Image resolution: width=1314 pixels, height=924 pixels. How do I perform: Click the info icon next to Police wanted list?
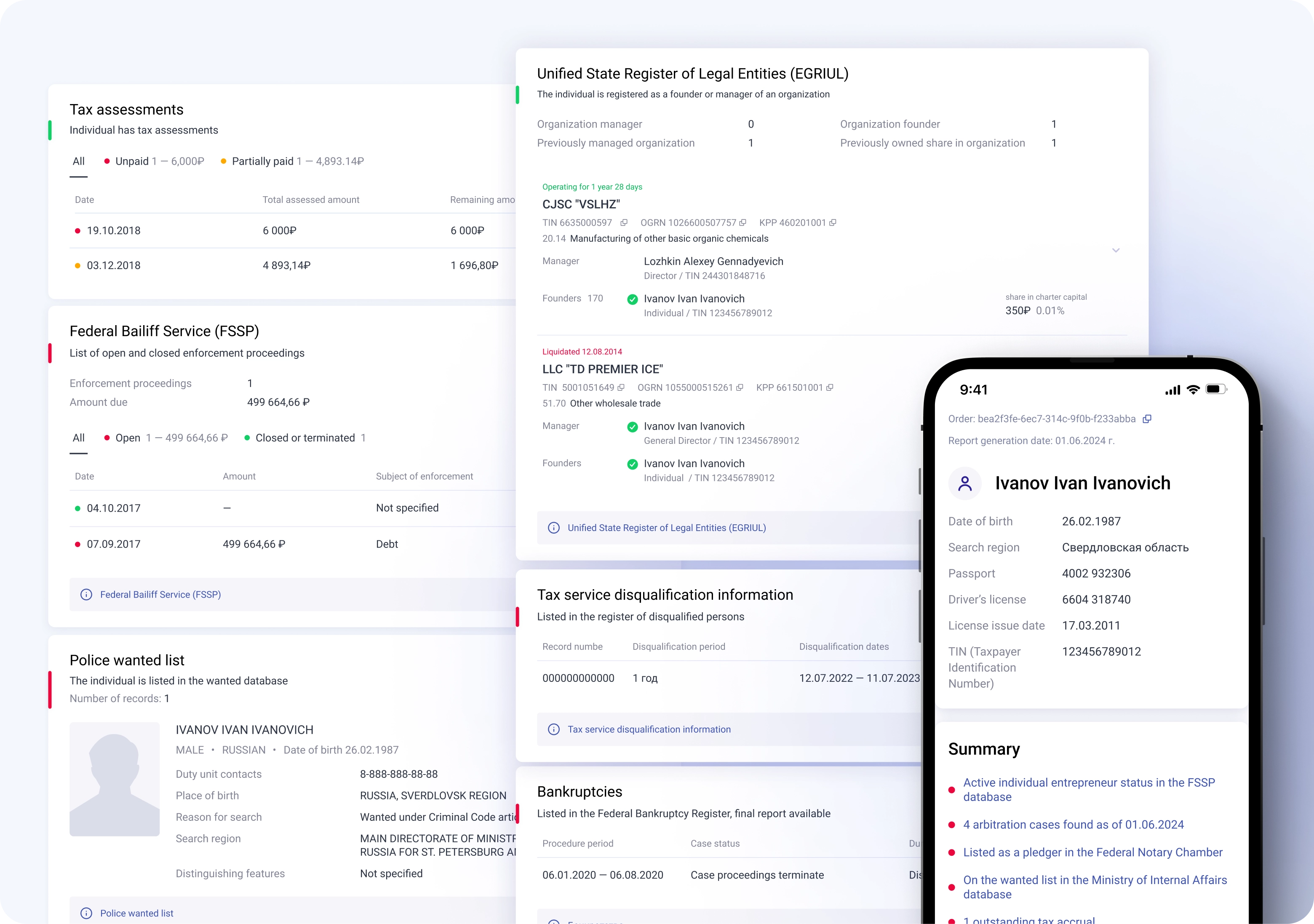[x=86, y=913]
